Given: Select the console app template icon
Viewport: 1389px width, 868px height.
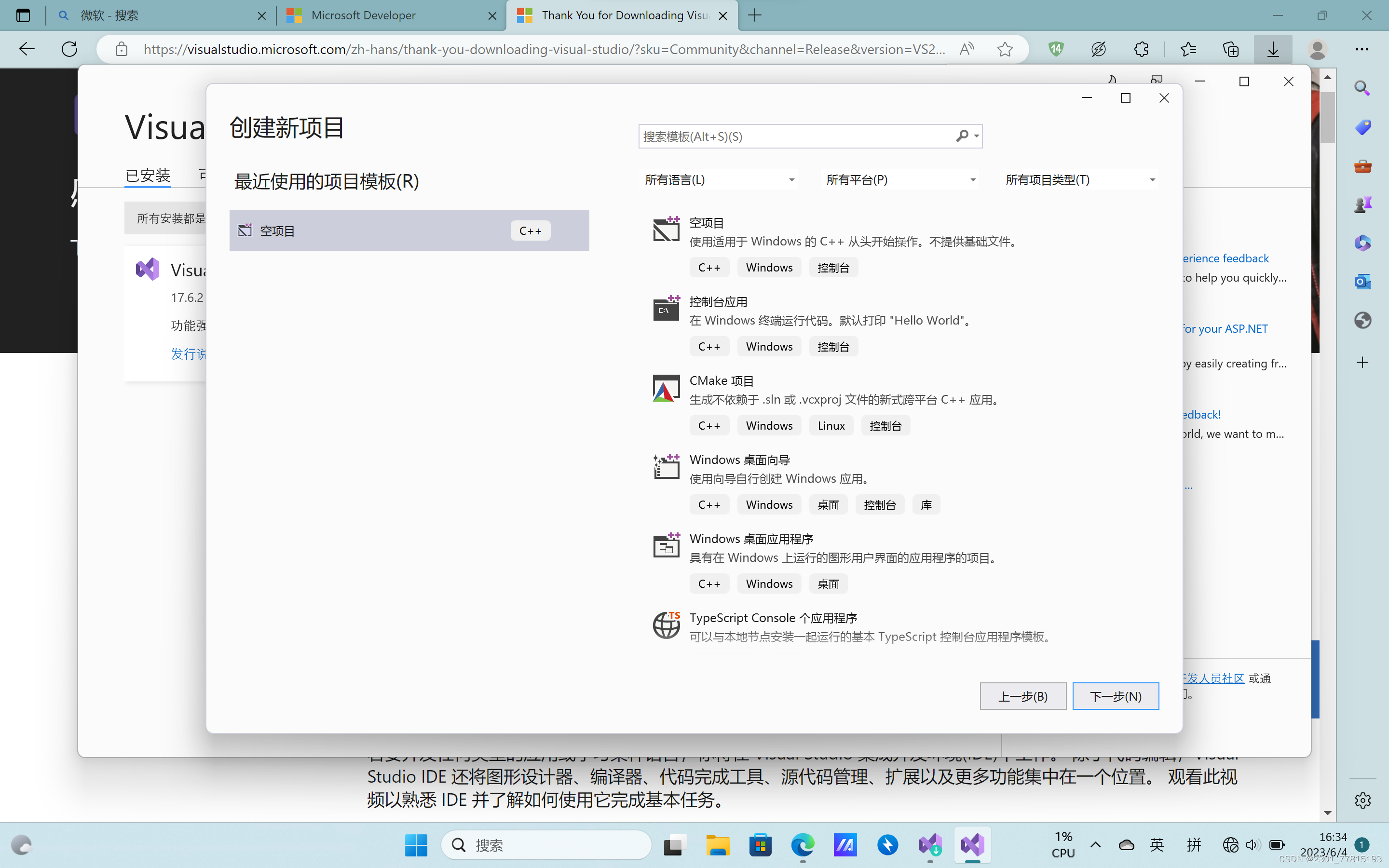Looking at the screenshot, I should coord(666,310).
